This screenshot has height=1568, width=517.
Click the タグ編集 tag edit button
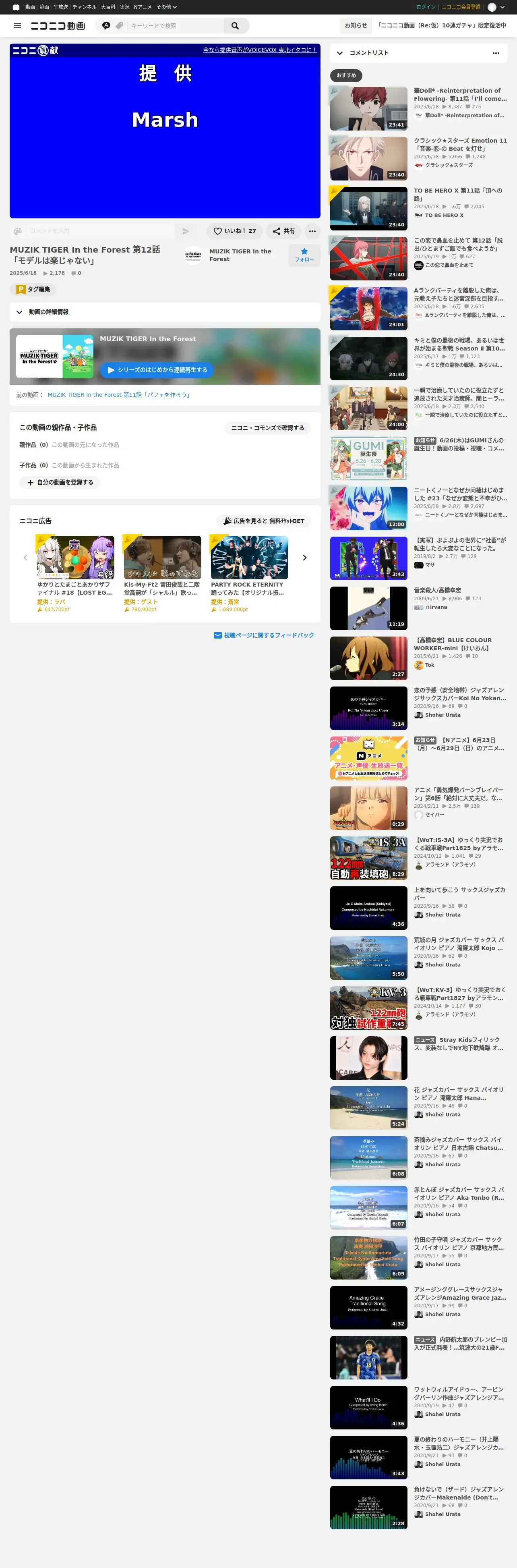point(33,290)
